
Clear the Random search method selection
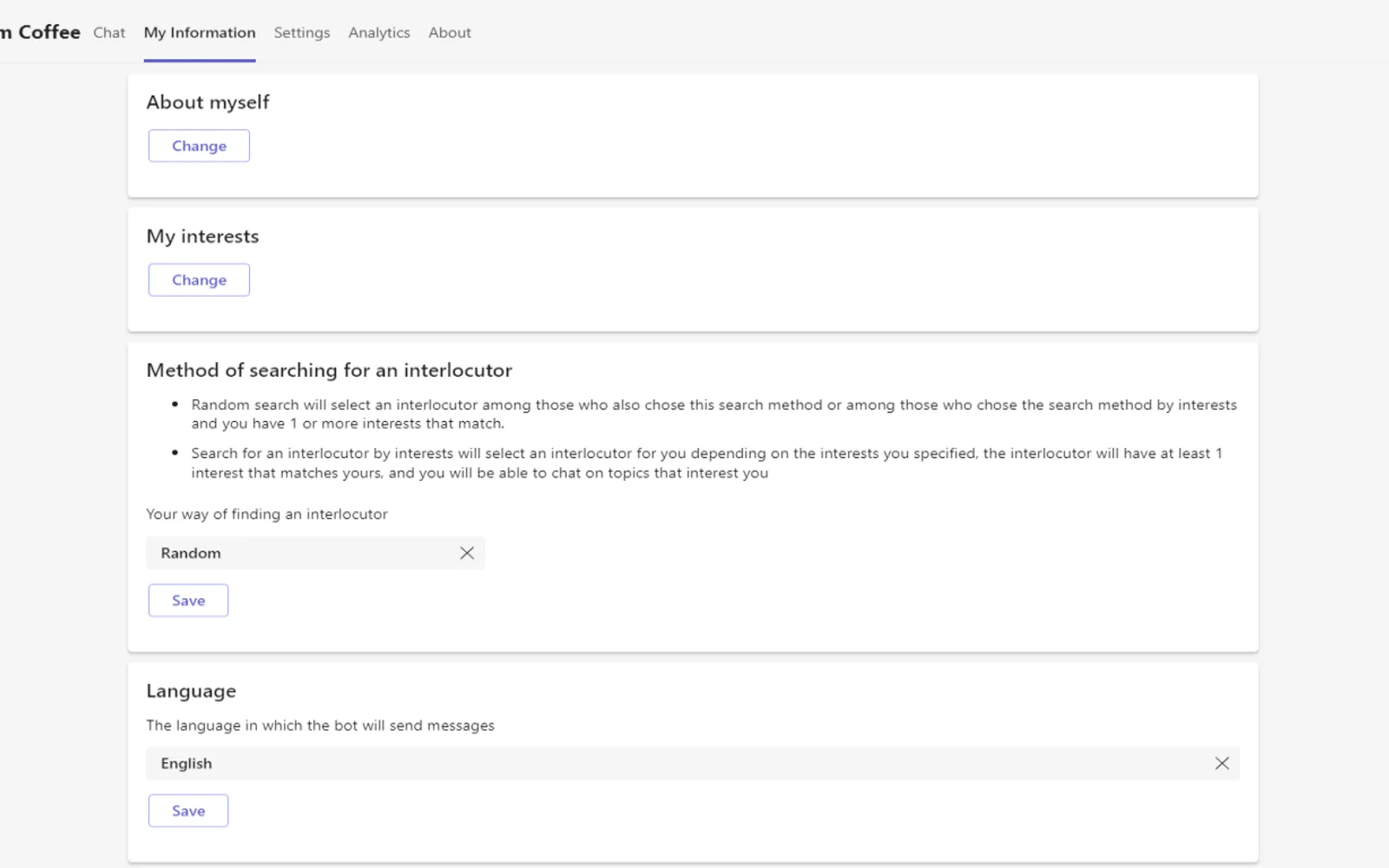click(x=467, y=553)
